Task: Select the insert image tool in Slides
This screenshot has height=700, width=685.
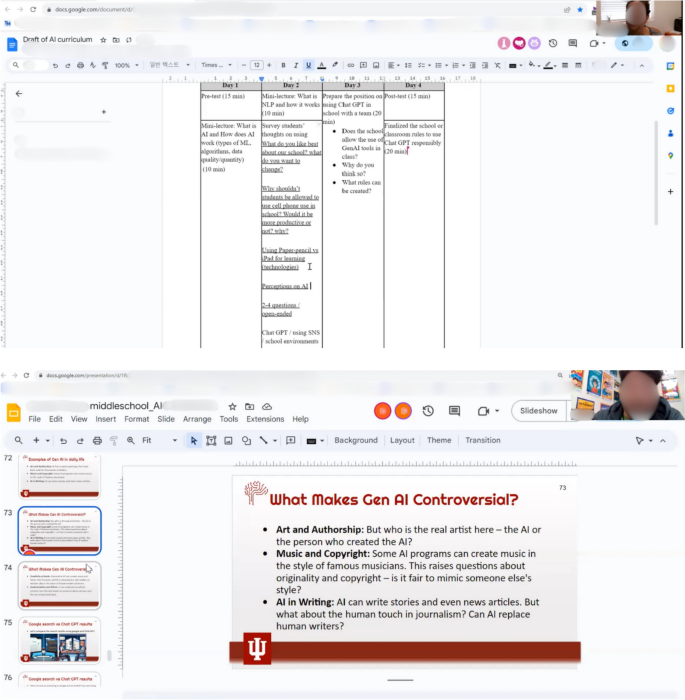Action: 229,440
